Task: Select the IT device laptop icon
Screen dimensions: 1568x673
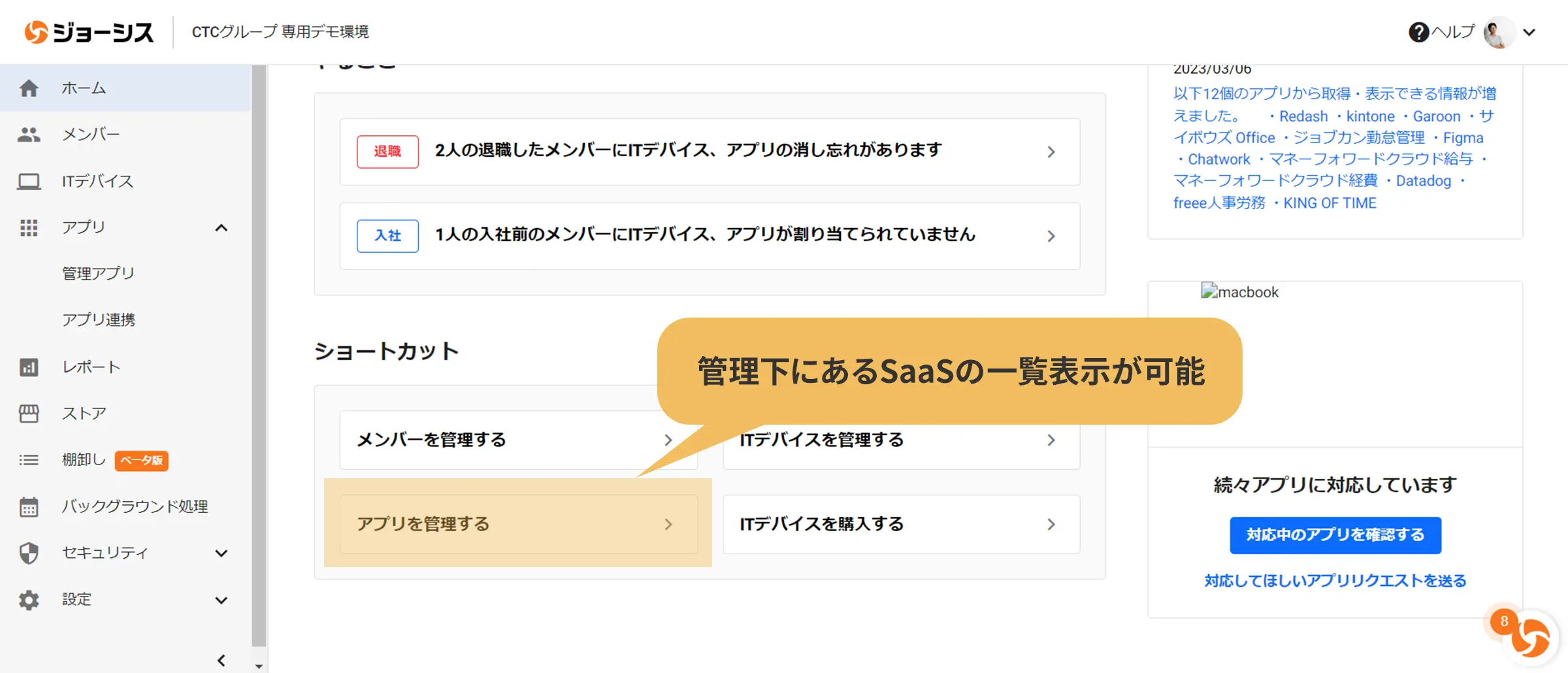Action: point(29,181)
